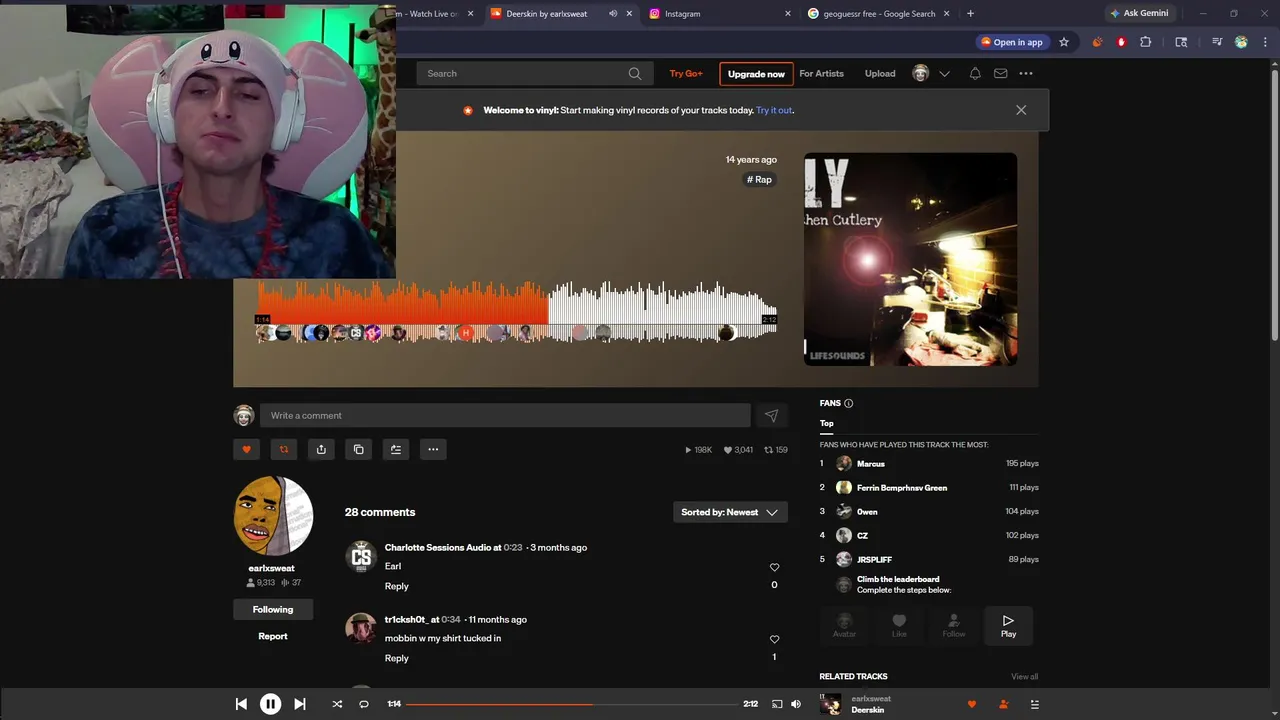Open profile avatar in header
This screenshot has height=720, width=1280.
(921, 73)
